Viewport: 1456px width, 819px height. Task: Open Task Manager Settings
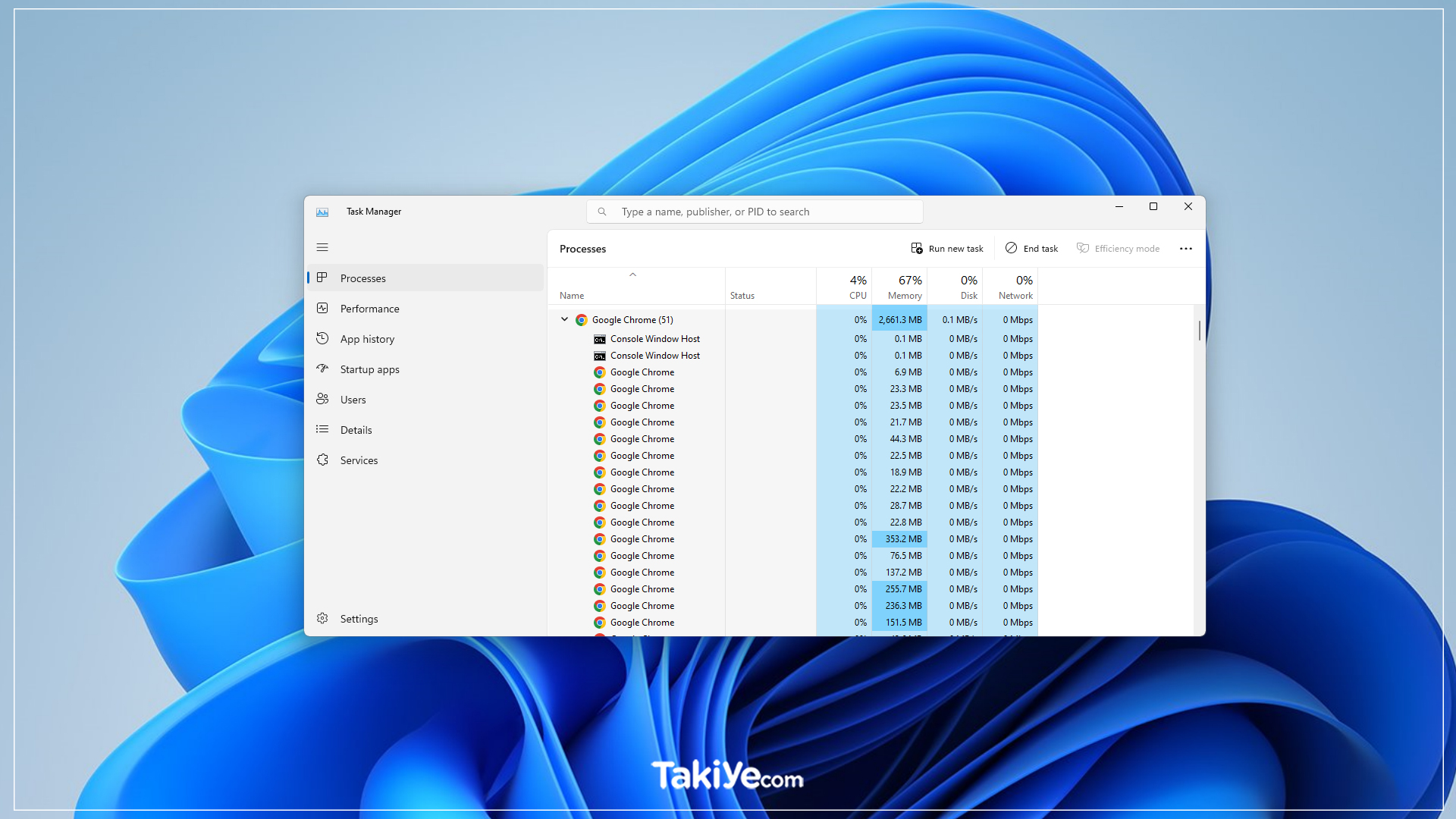coord(425,619)
